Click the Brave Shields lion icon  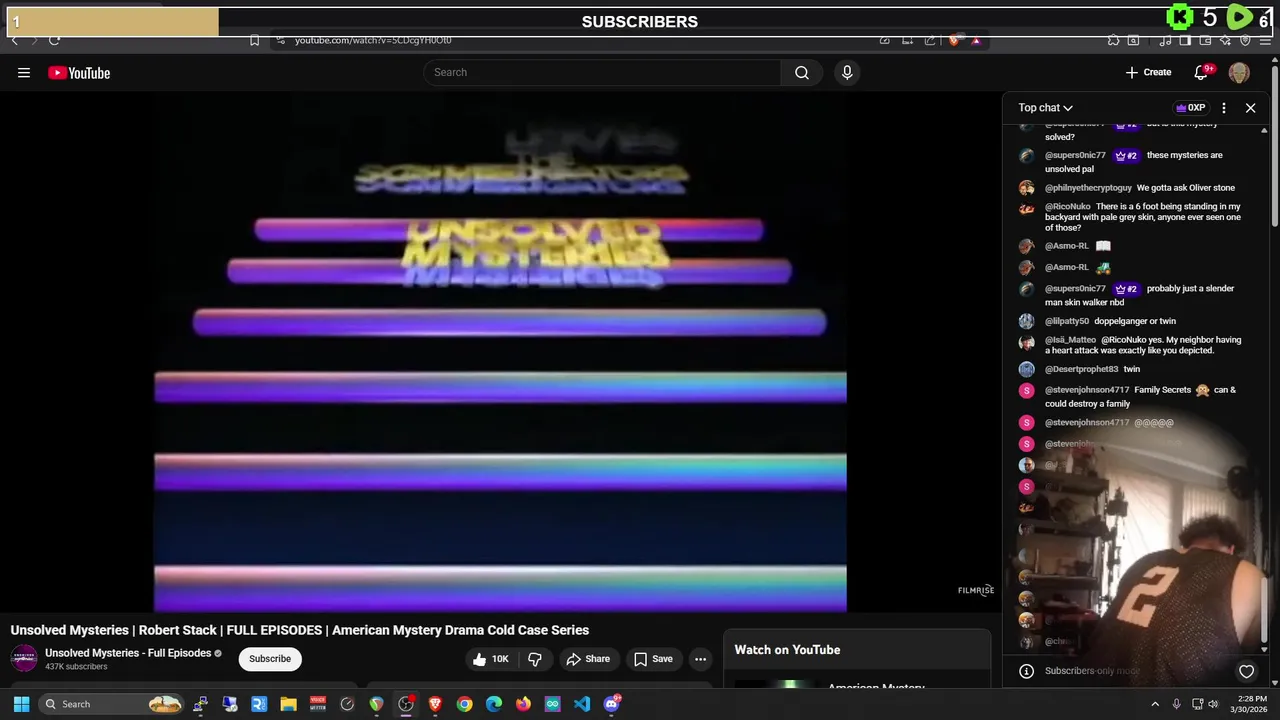956,40
